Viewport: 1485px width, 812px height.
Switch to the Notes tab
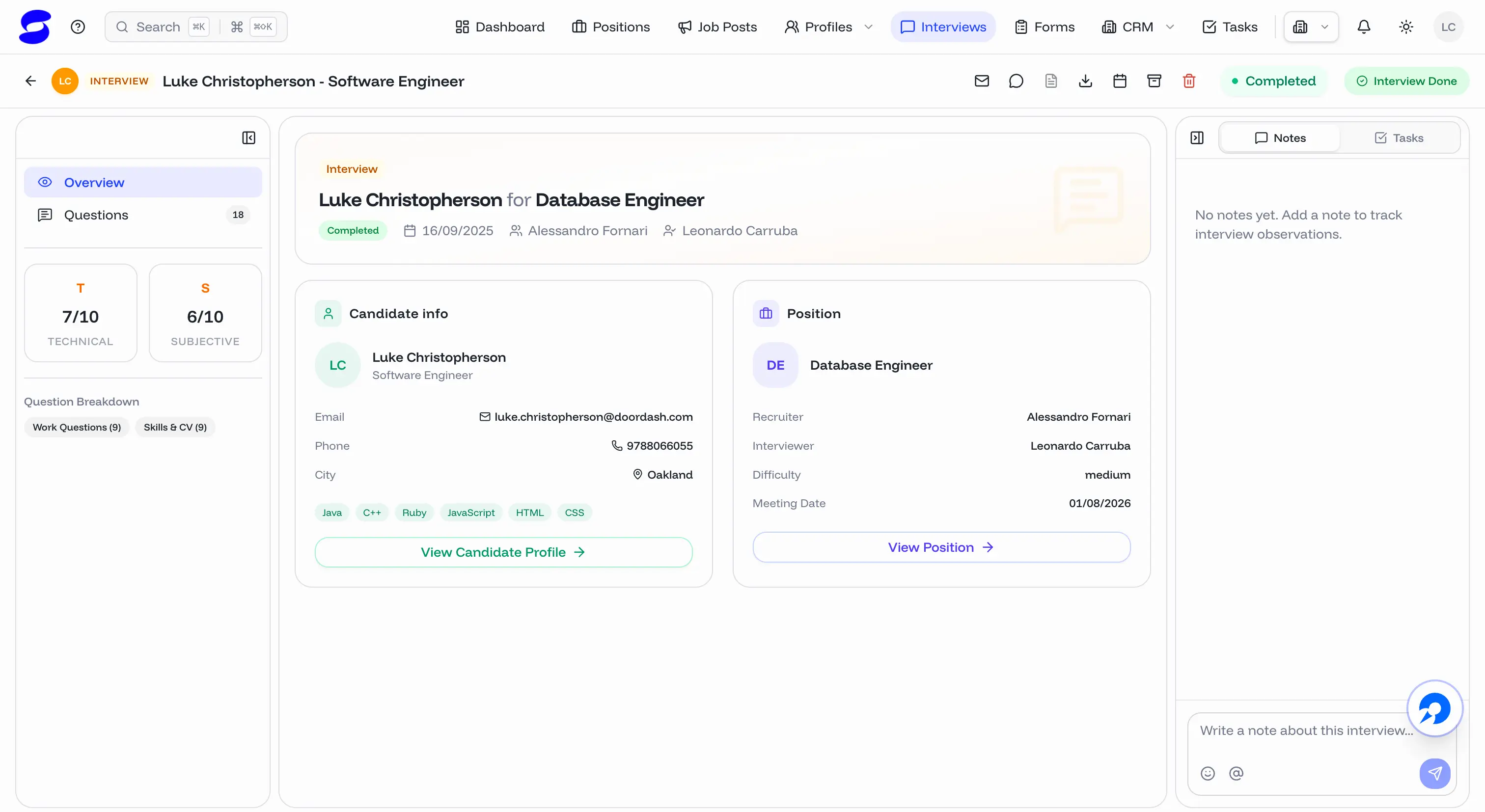(x=1280, y=138)
